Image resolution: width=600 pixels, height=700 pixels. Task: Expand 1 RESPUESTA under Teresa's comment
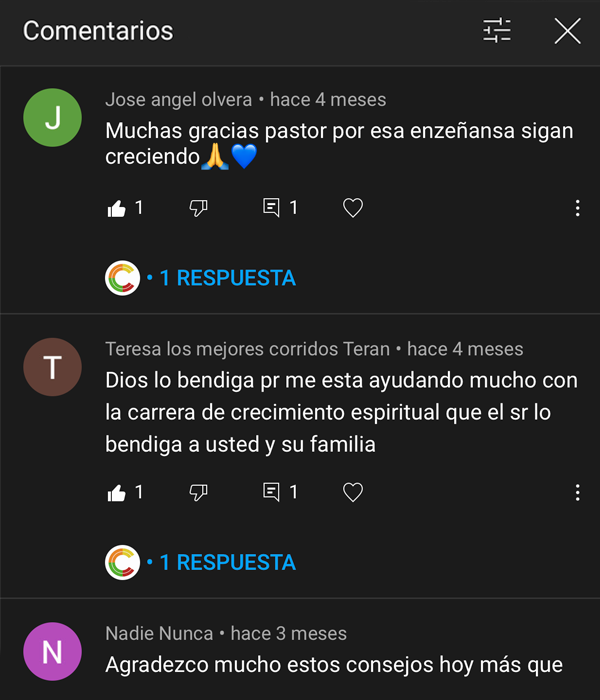(227, 562)
